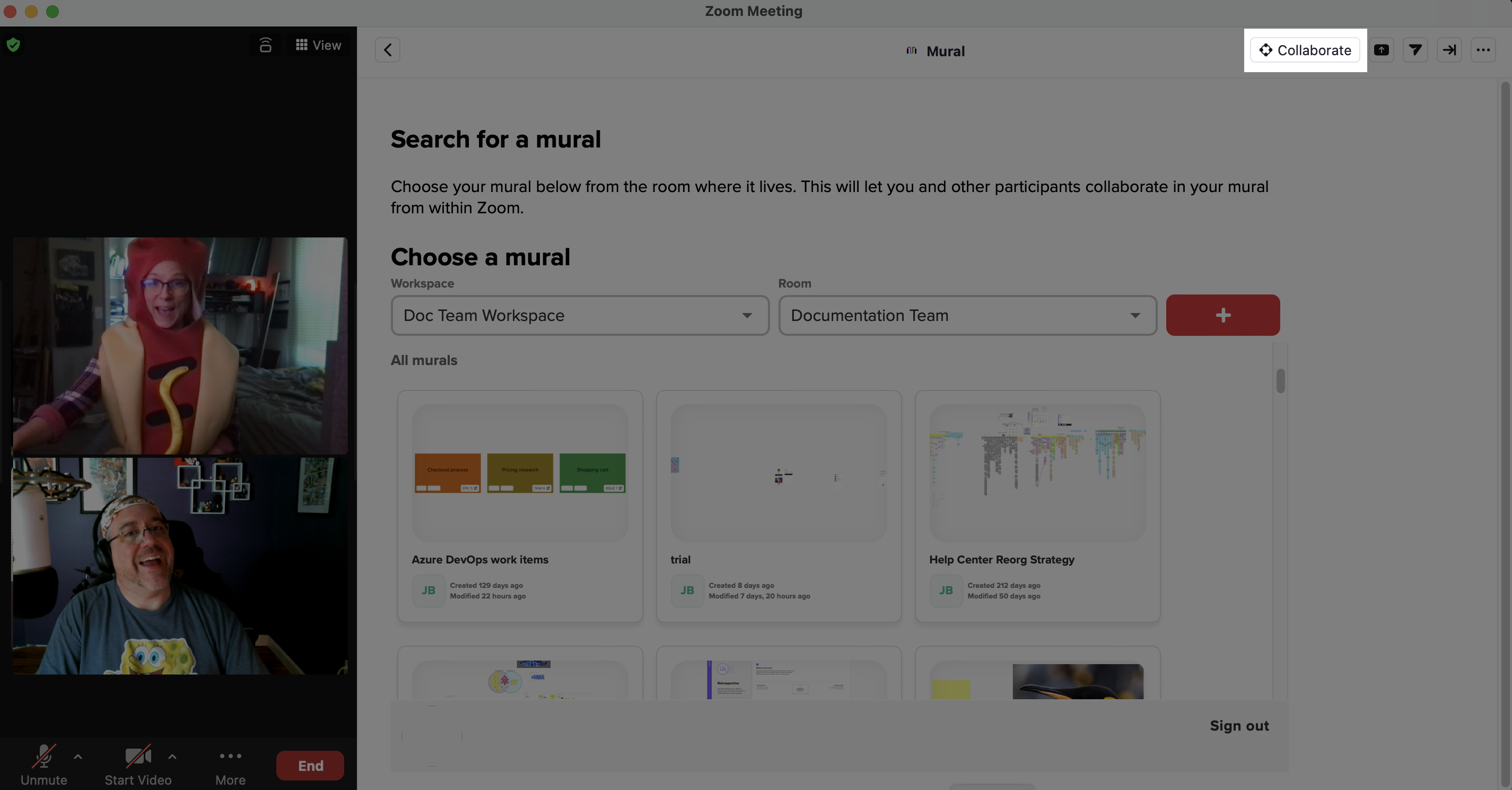Click the red plus button to create a mural
The image size is (1512, 790).
point(1222,315)
